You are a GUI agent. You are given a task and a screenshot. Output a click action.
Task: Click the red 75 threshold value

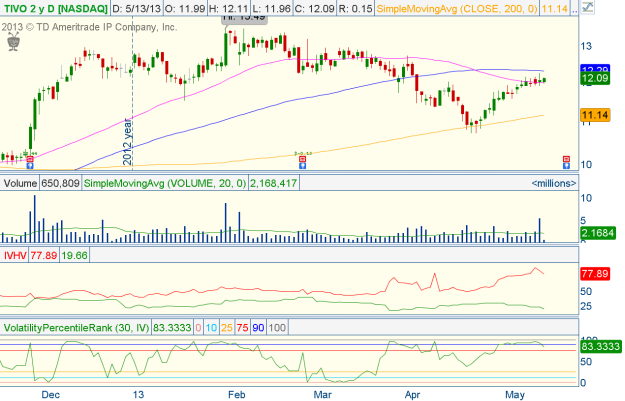[241, 327]
